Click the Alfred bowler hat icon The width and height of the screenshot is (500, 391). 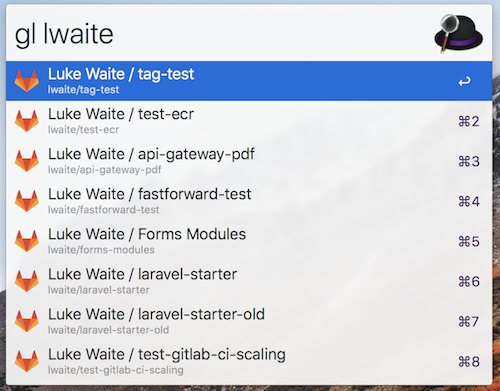pyautogui.click(x=458, y=33)
